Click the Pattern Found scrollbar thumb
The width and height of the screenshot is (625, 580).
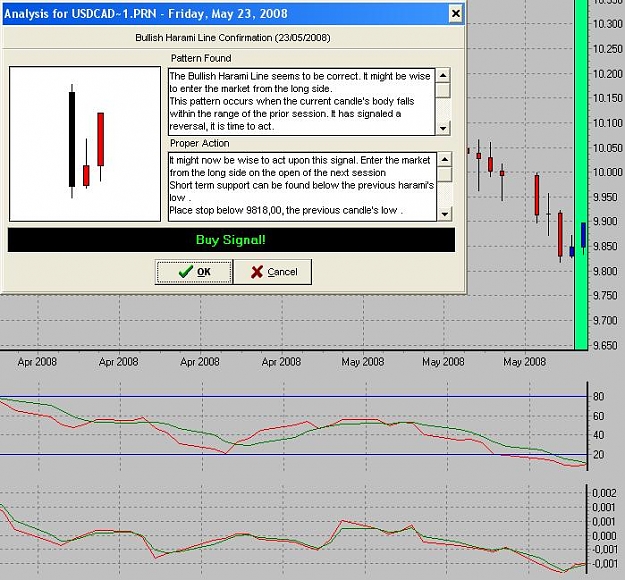(443, 90)
